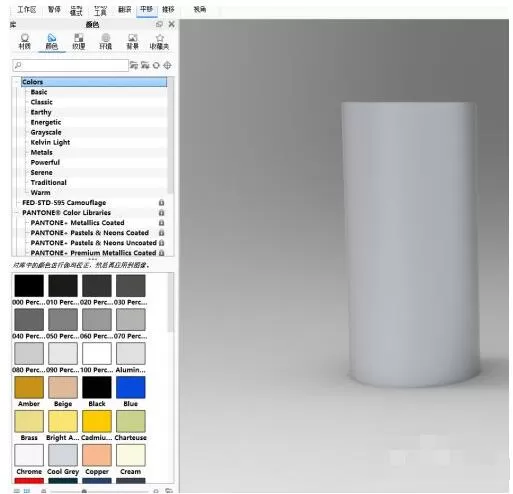Pick the Brass color swatch
The width and height of the screenshot is (513, 494).
(x=29, y=421)
